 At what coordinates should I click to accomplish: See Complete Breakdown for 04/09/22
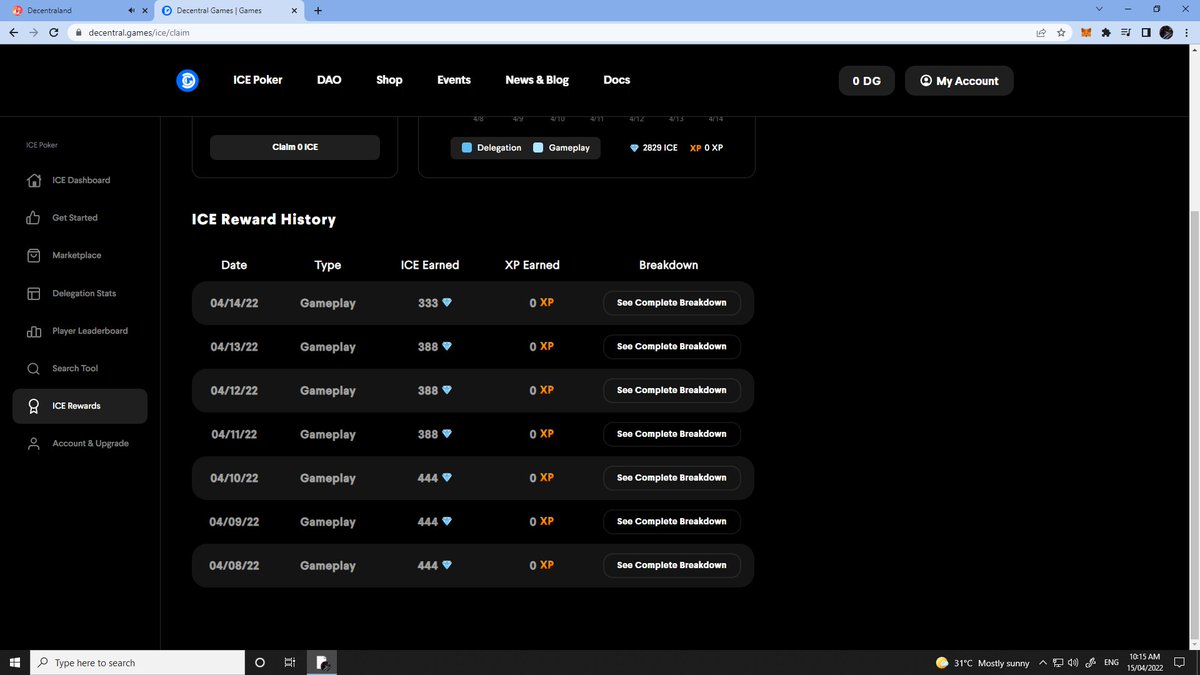pos(672,522)
